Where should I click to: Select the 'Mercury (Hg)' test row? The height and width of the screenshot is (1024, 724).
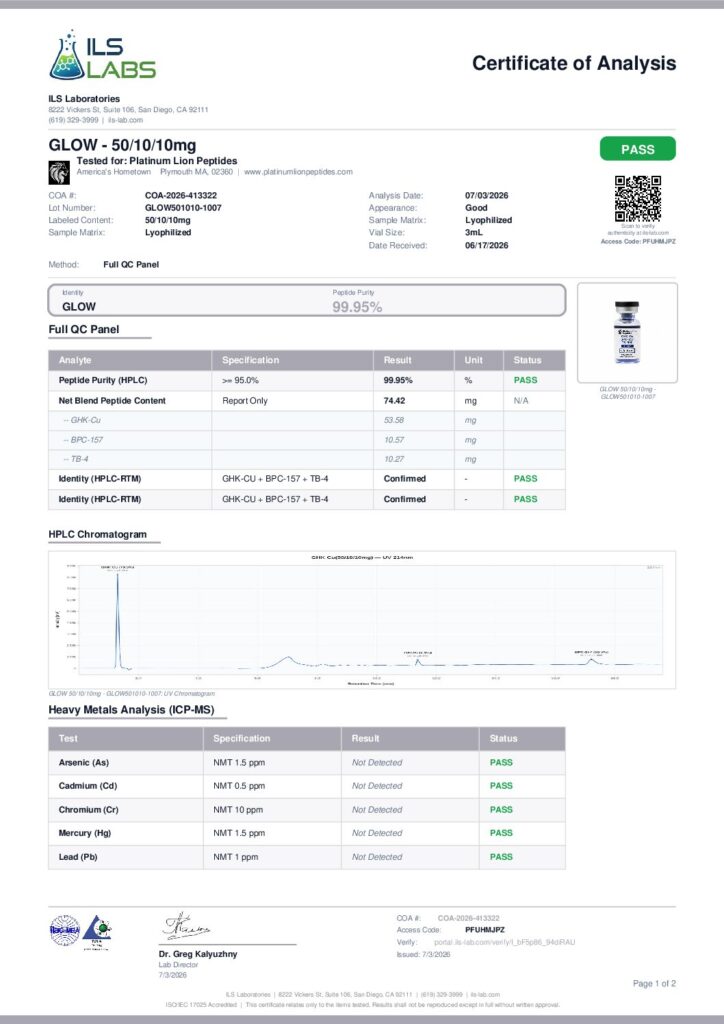(x=307, y=833)
